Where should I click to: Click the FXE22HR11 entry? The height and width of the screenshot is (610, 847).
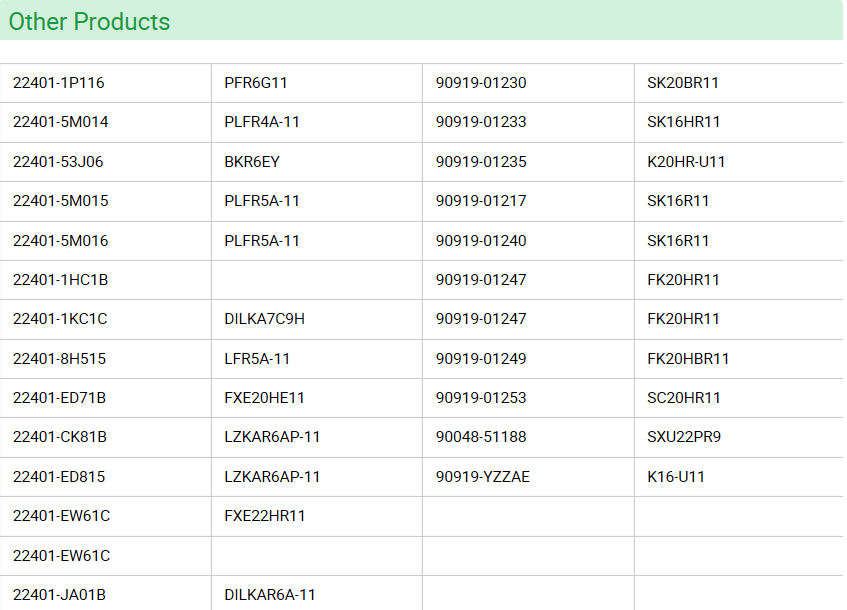pyautogui.click(x=264, y=515)
